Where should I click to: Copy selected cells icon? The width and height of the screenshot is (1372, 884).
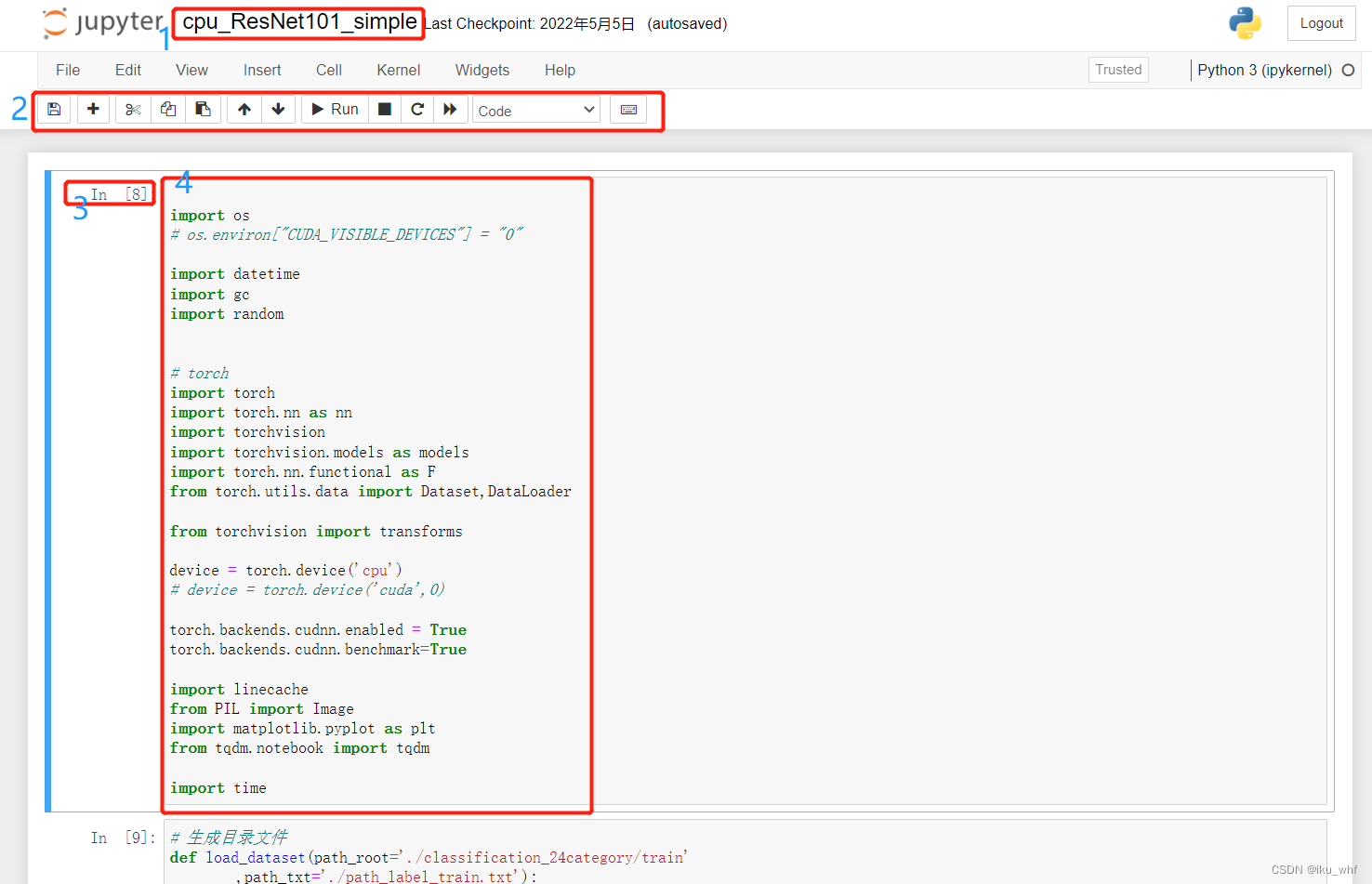pos(168,110)
